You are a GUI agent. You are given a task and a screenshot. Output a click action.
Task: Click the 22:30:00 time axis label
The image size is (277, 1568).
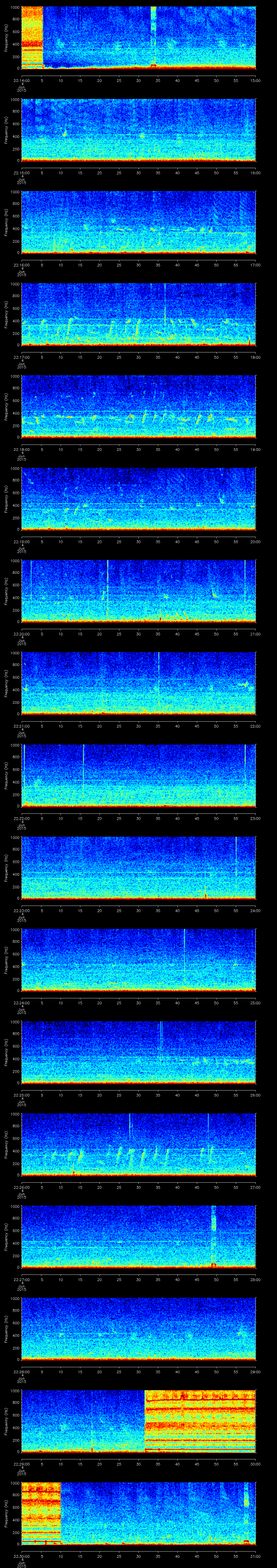pyautogui.click(x=21, y=1556)
